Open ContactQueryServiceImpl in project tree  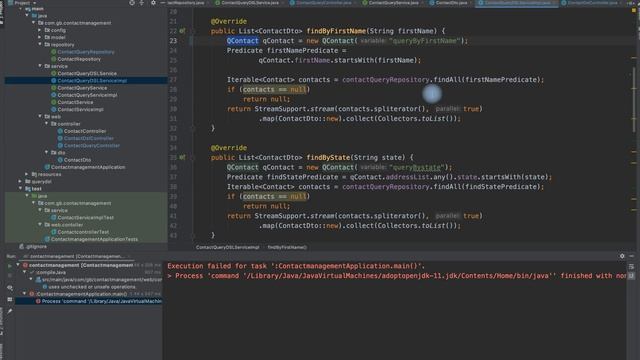[x=87, y=95]
